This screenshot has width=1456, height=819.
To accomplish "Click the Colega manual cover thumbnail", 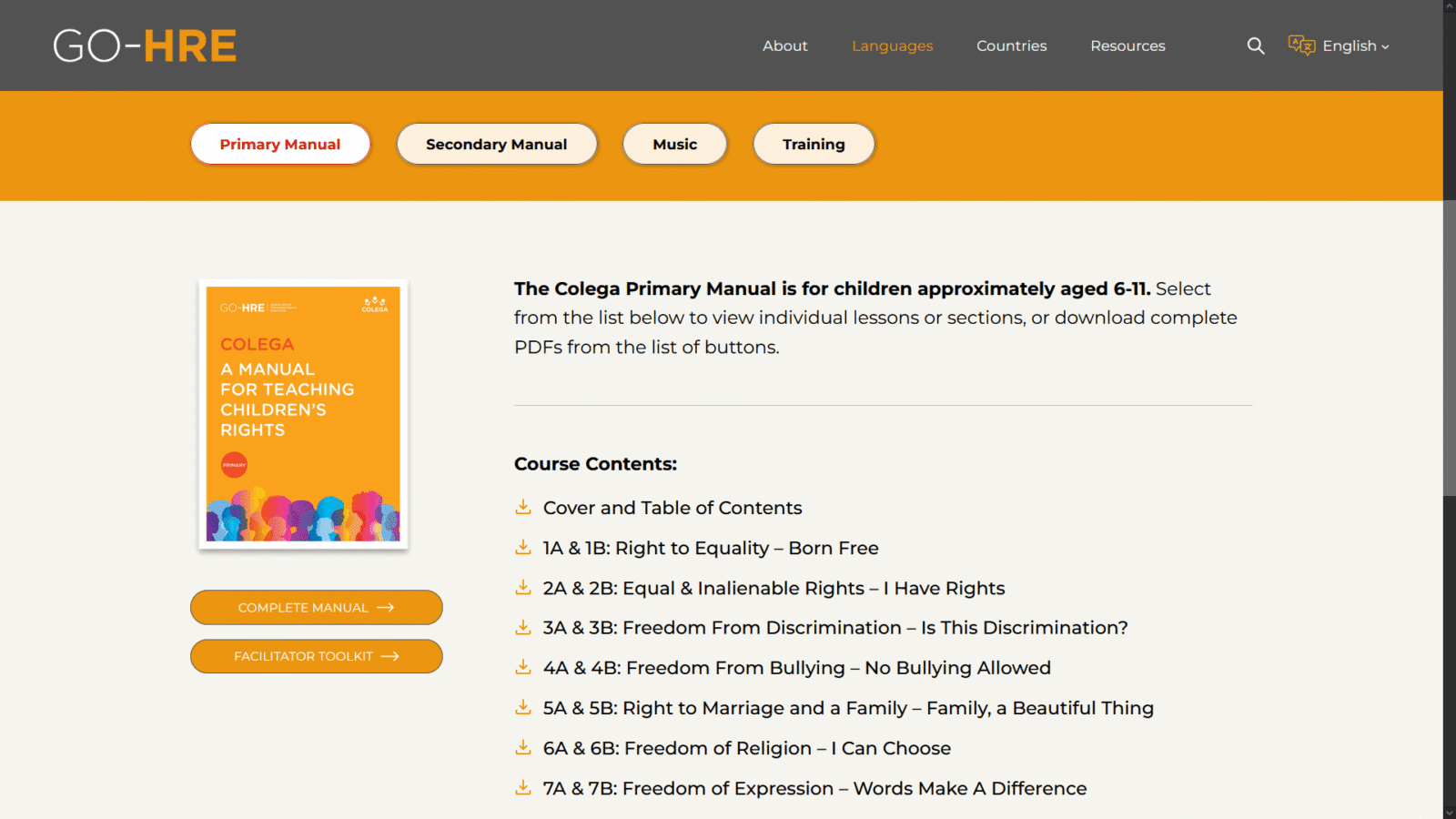I will click(303, 414).
